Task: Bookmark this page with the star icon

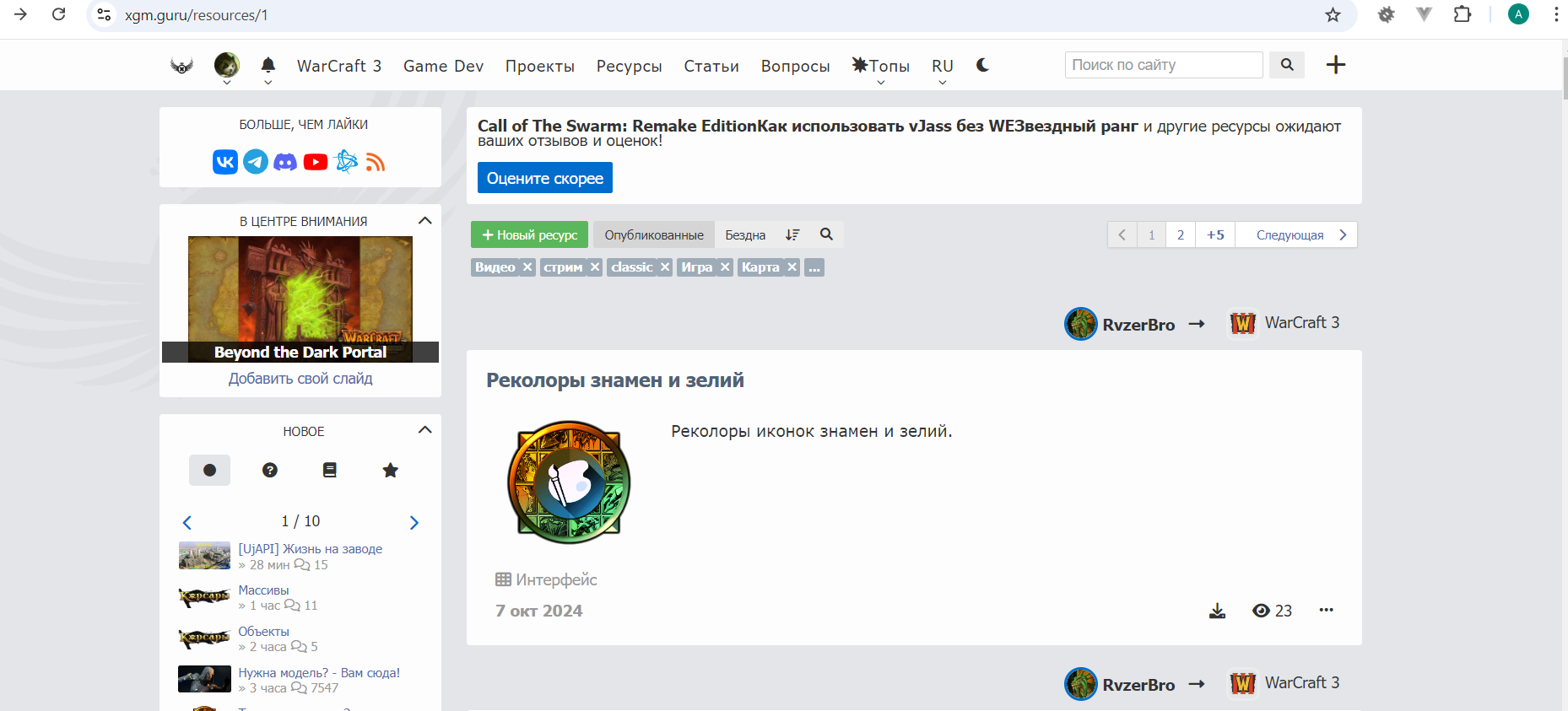Action: pos(1333,15)
